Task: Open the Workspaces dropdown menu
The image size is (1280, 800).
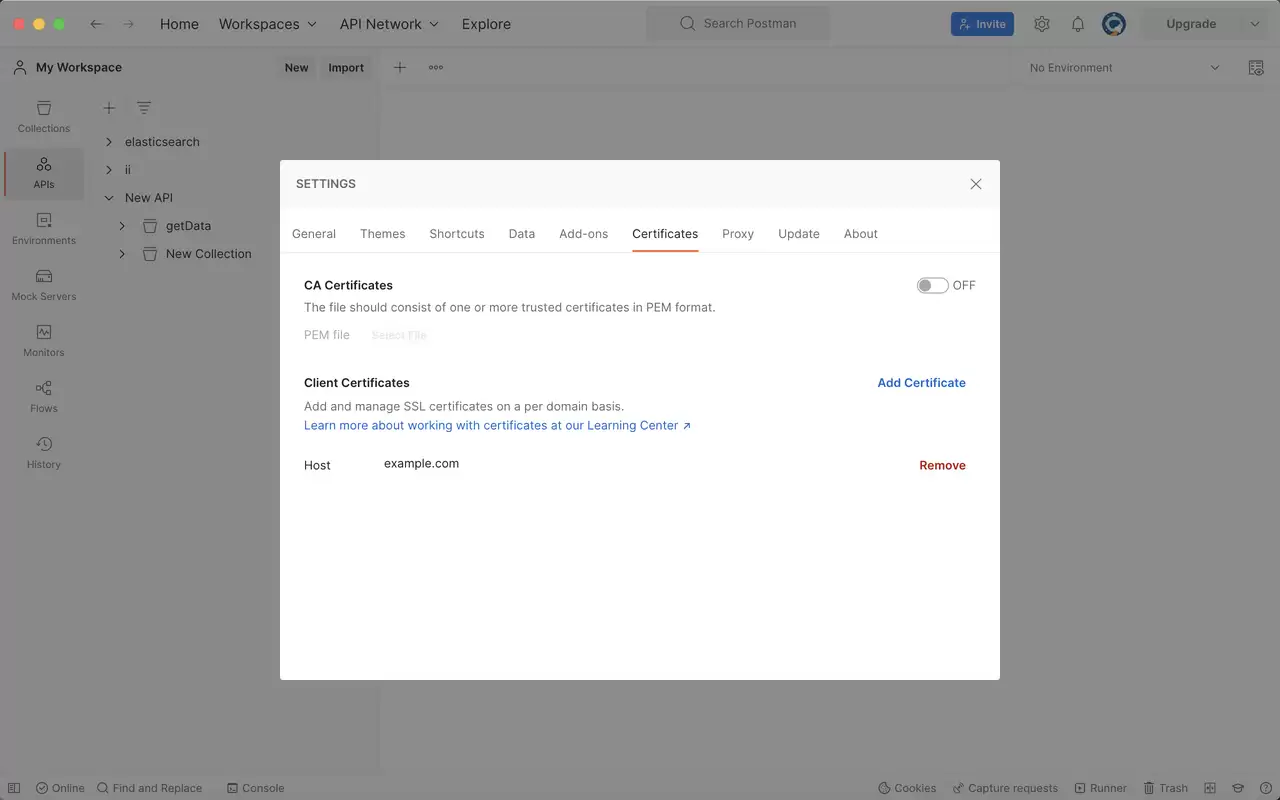Action: (x=268, y=24)
